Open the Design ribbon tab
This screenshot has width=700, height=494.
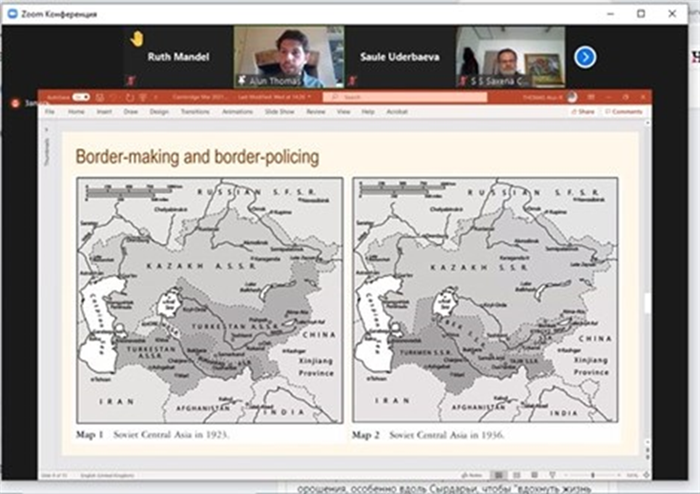159,112
